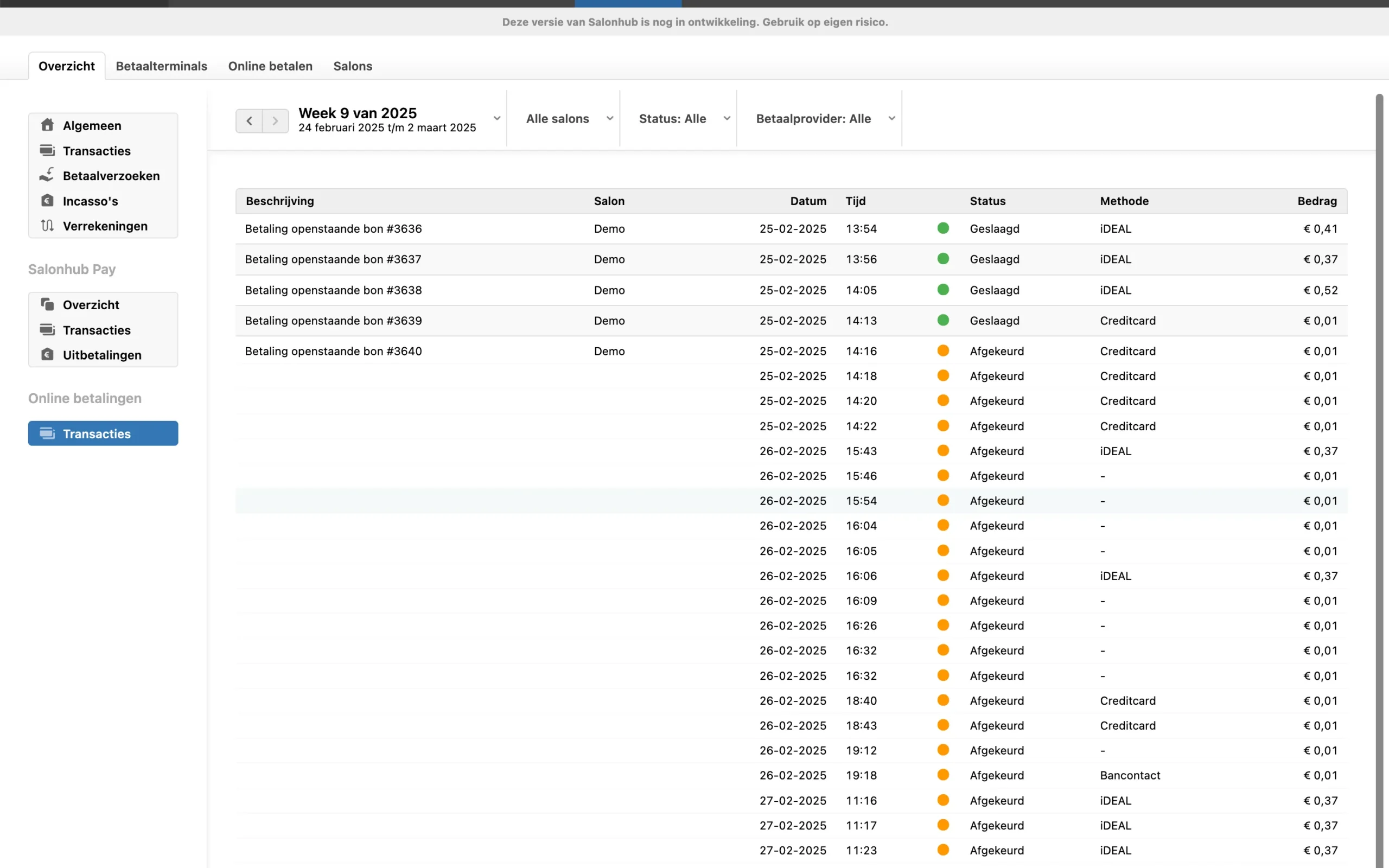
Task: Open the Online betalen tab
Action: 270,66
